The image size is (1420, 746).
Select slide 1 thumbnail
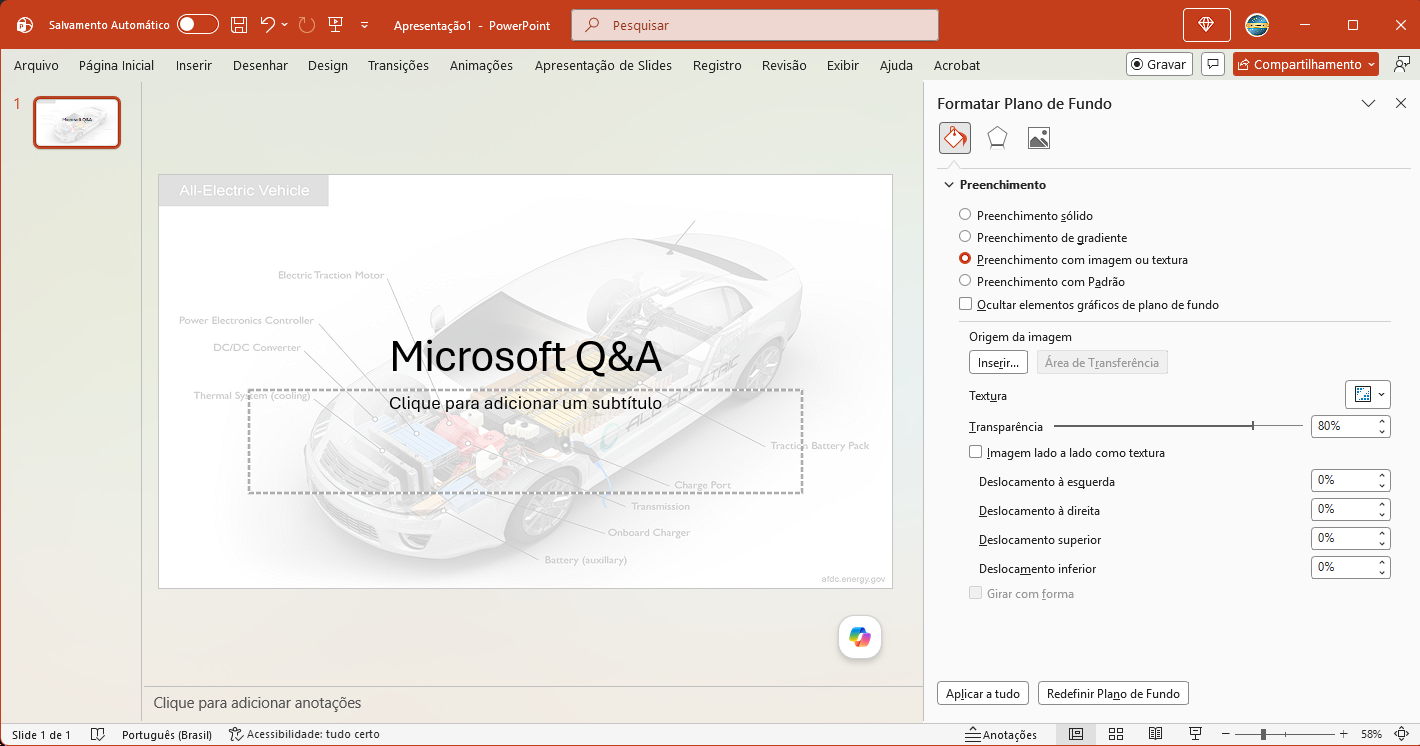(x=77, y=122)
